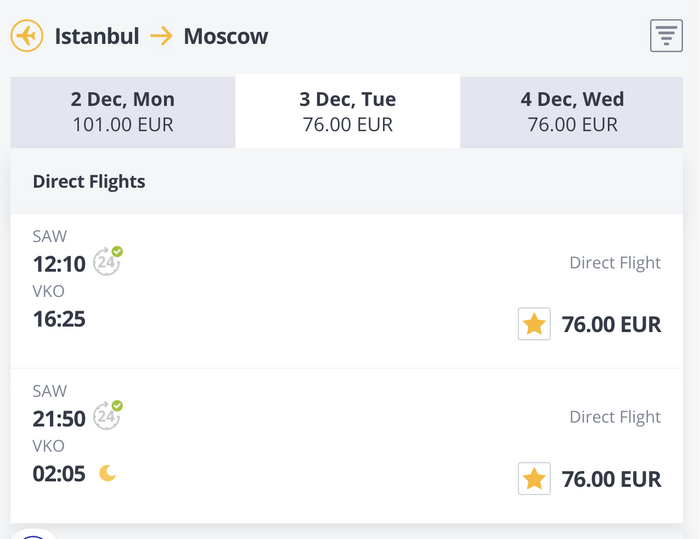Choose the 76.00 EUR price for 12:10 flight
Screen dimensions: 700x539
tap(611, 325)
